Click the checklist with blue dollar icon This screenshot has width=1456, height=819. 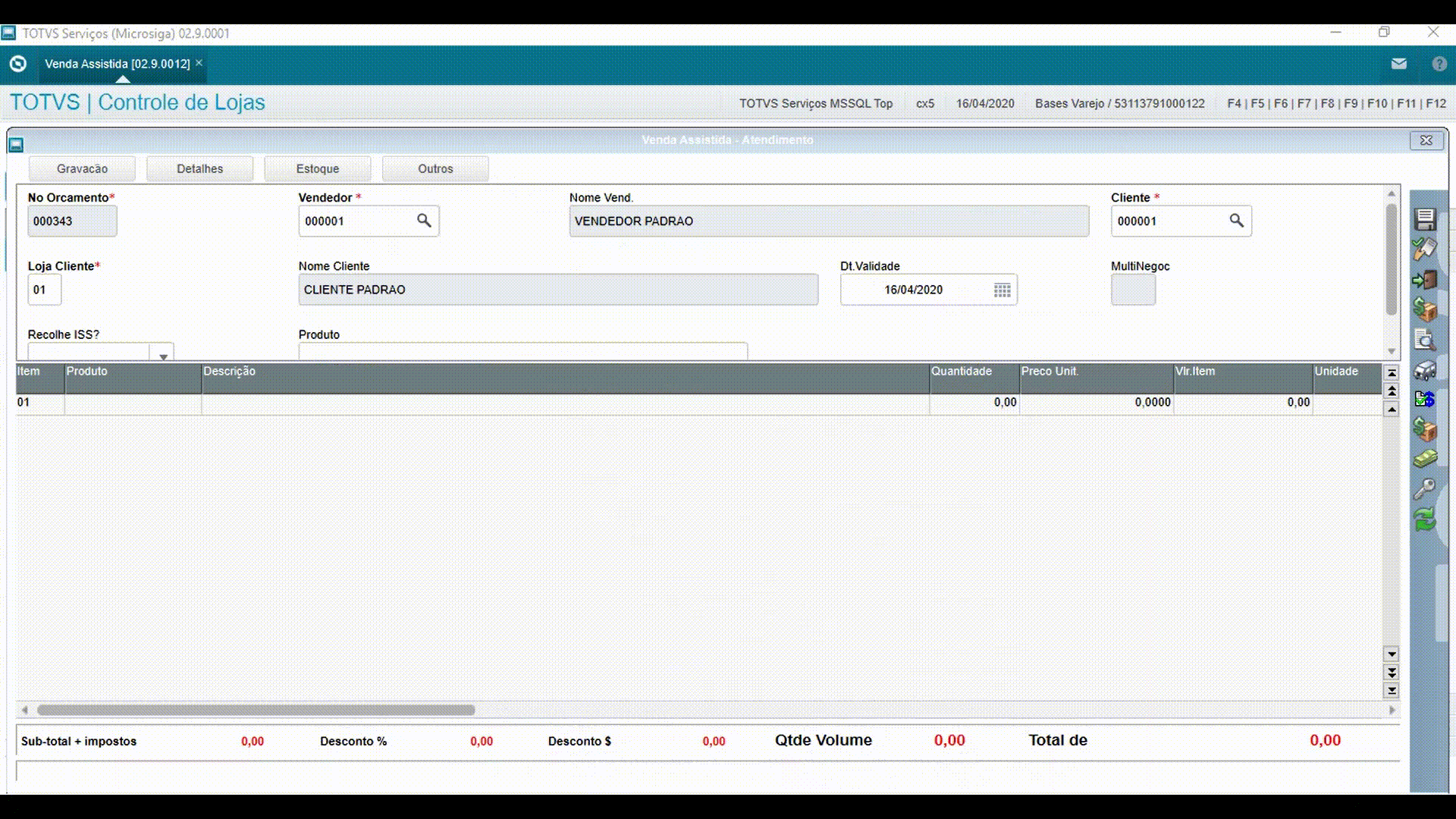(1425, 399)
